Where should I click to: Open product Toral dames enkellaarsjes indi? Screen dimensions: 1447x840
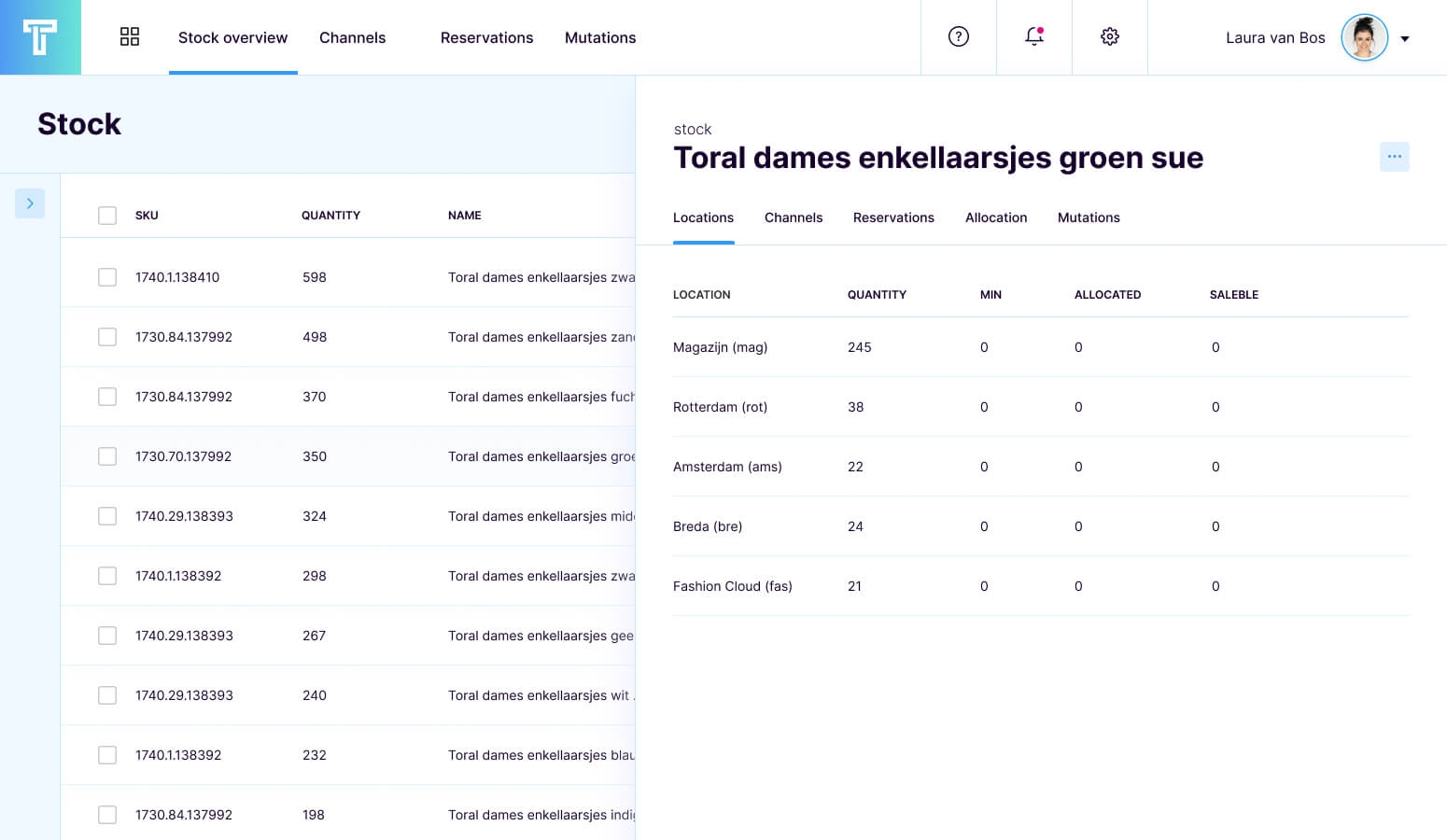point(541,815)
